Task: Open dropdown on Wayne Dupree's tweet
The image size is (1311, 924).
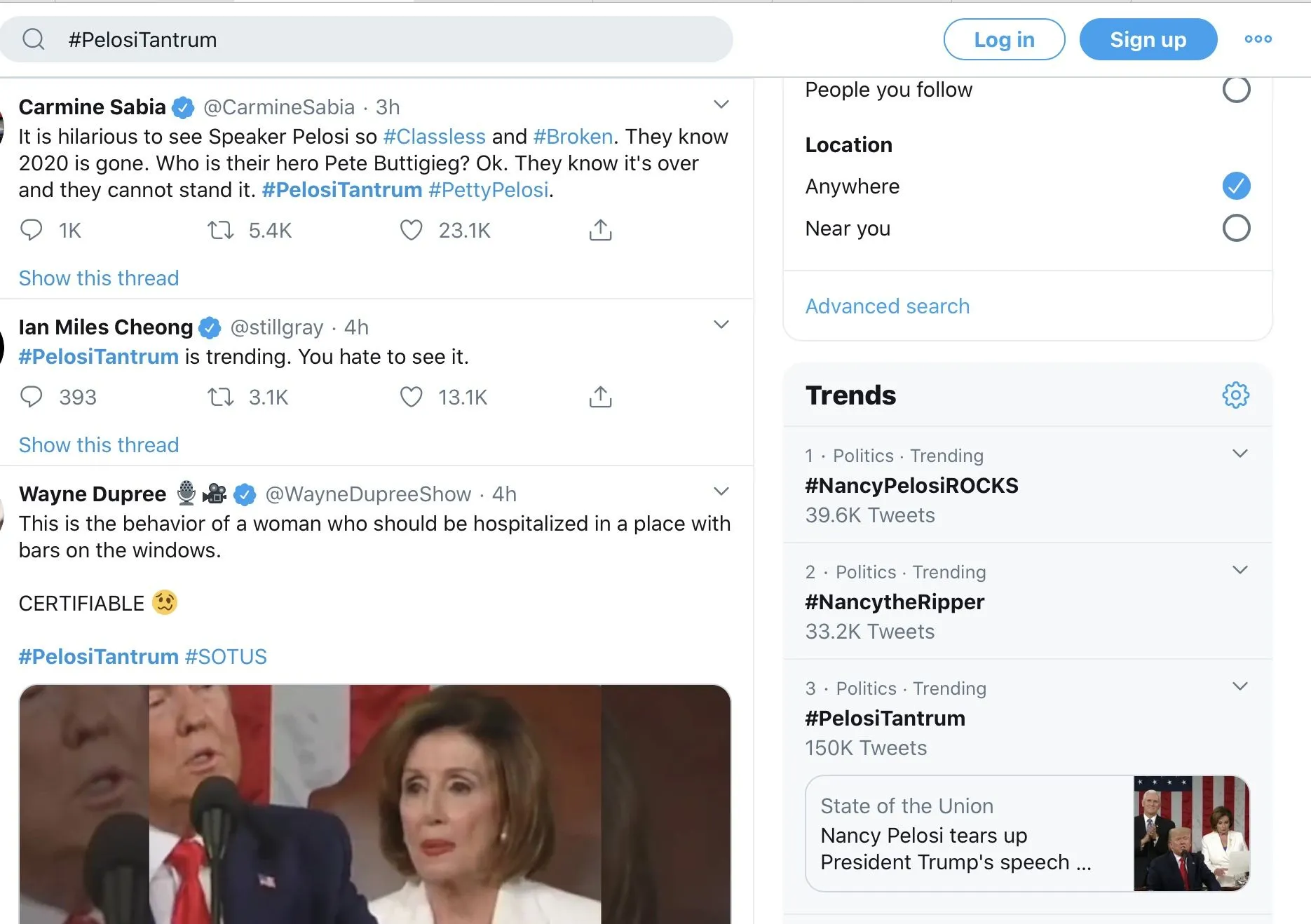Action: tap(721, 491)
